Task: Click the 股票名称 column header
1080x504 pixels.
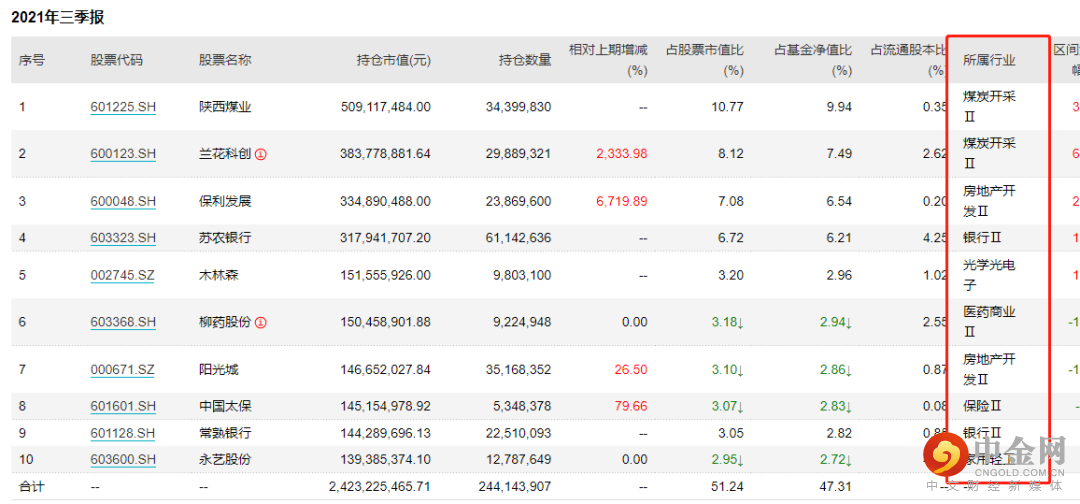Action: (x=225, y=61)
